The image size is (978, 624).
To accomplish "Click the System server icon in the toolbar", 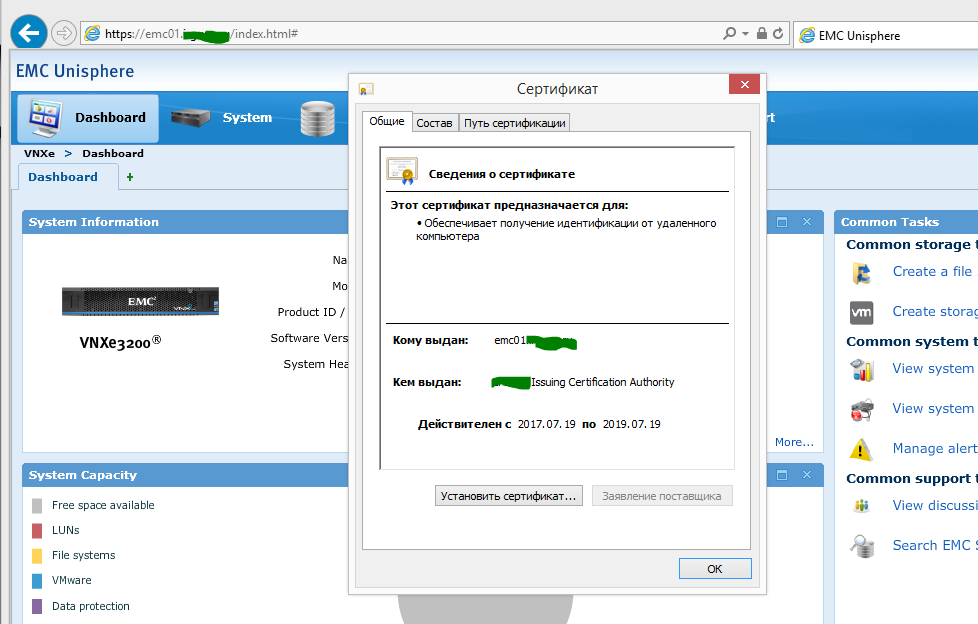I will pyautogui.click(x=187, y=116).
